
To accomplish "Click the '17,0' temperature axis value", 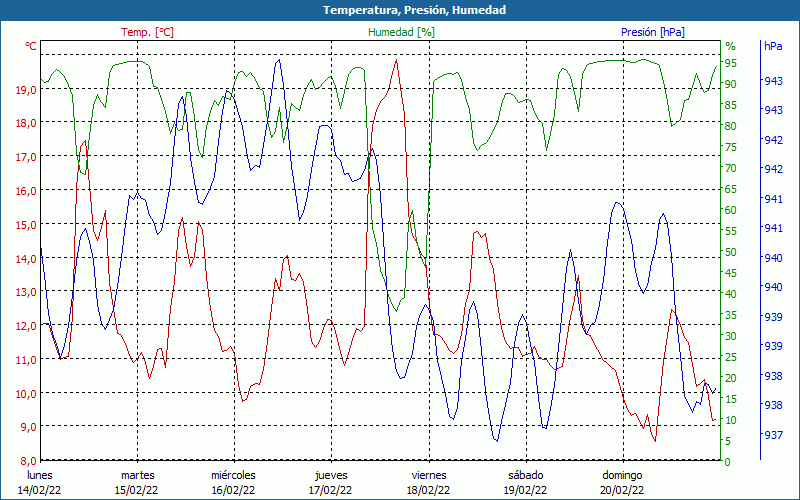I will click(27, 157).
